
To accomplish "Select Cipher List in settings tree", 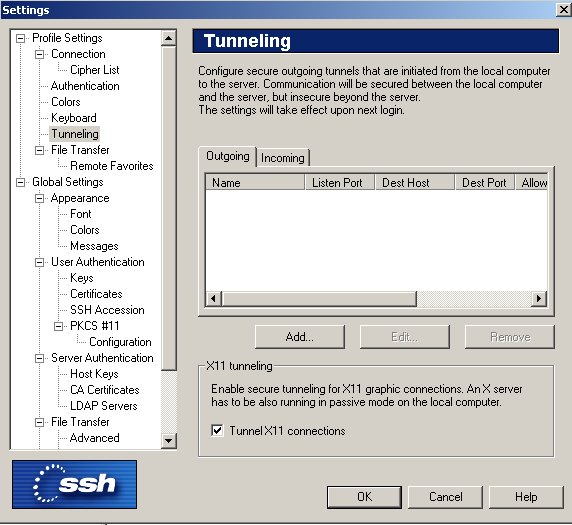I will point(94,70).
